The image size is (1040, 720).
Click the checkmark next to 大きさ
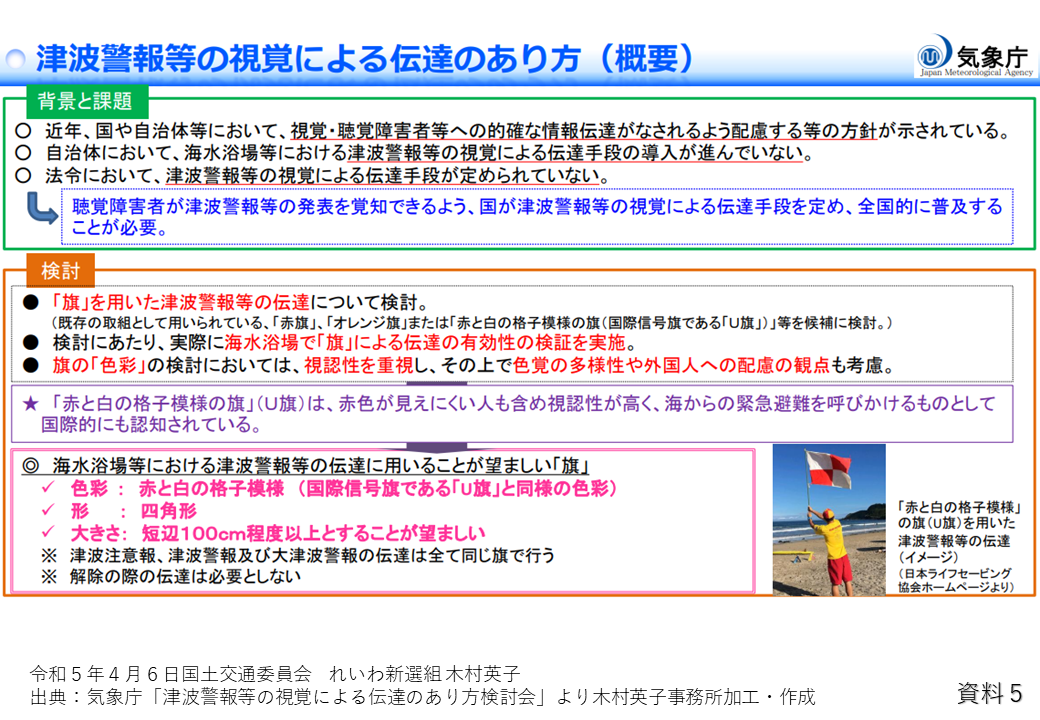tap(47, 533)
